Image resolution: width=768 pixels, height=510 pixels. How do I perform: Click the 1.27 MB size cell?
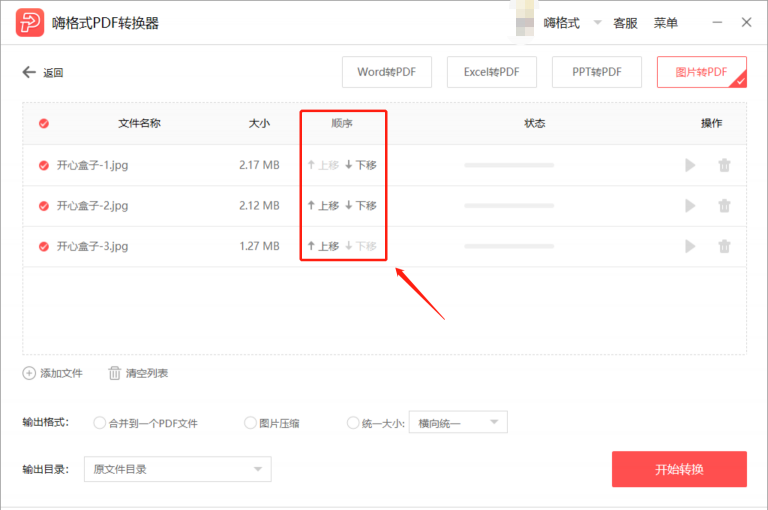[259, 246]
